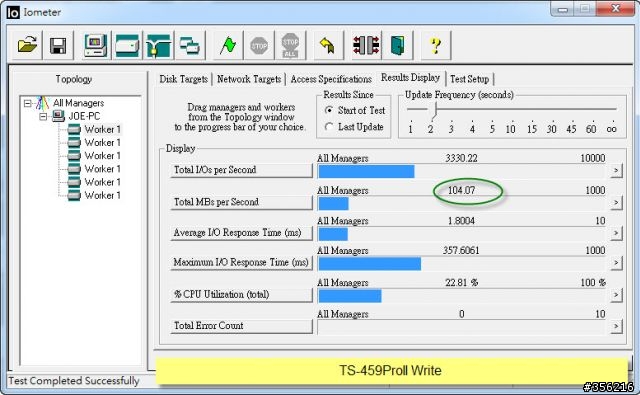Click the Total I/Os per Second progress bar
This screenshot has height=395, width=640.
point(461,171)
